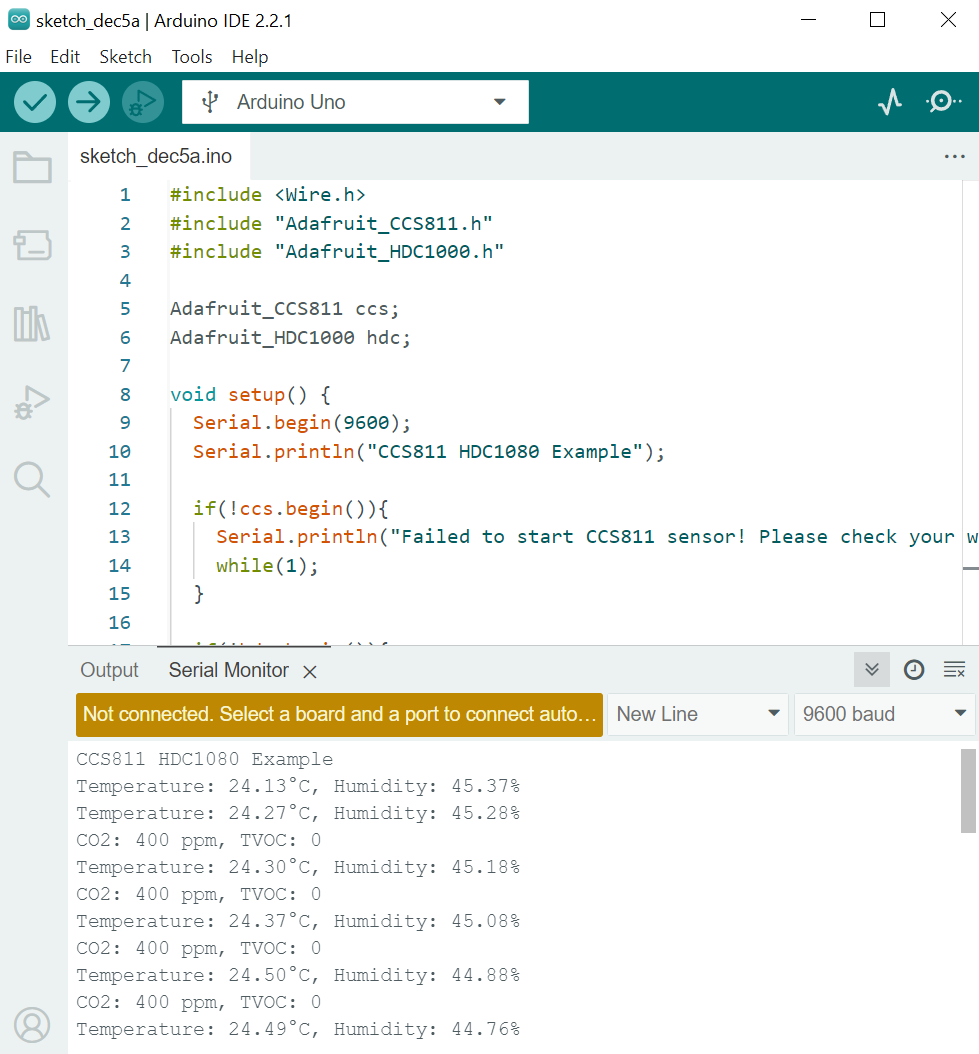Click the serial message input field
The height and width of the screenshot is (1054, 979).
click(x=339, y=714)
